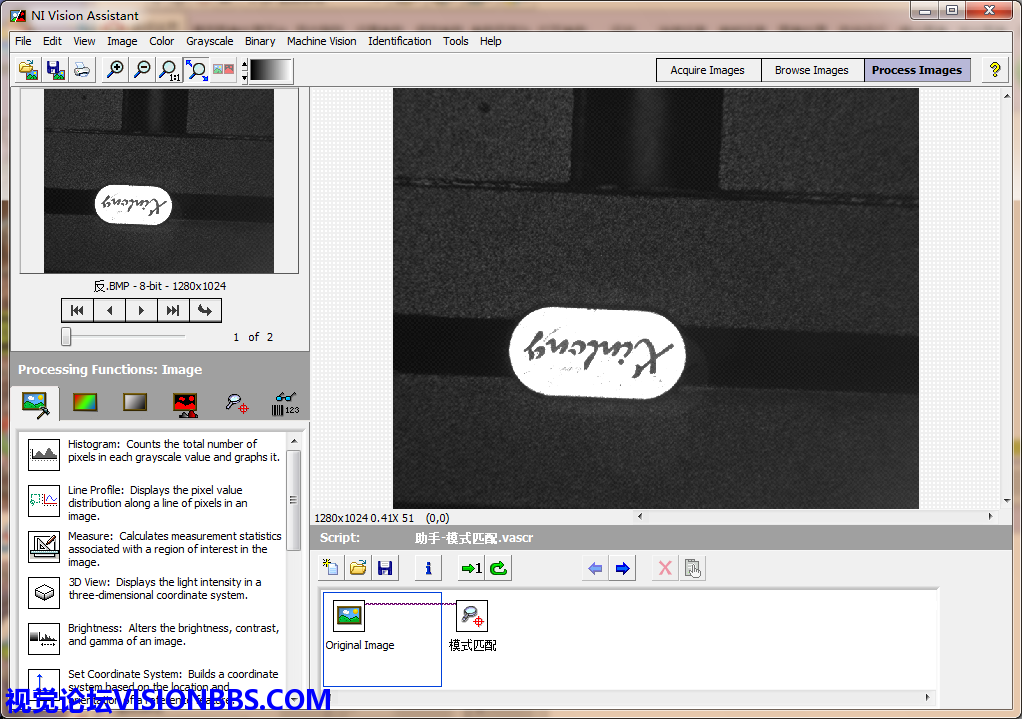Go to the next image
The image size is (1022, 719).
141,310
